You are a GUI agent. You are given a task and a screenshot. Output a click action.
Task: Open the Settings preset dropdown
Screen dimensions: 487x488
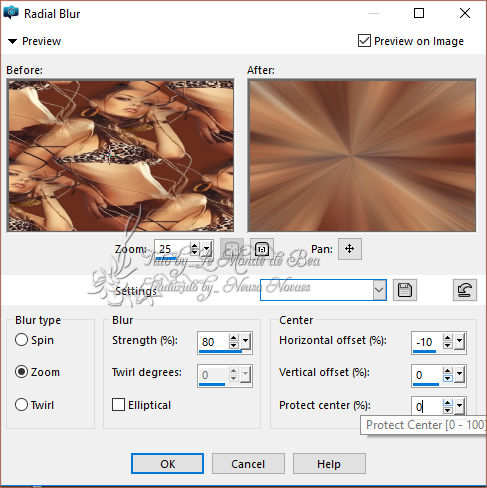(x=379, y=290)
